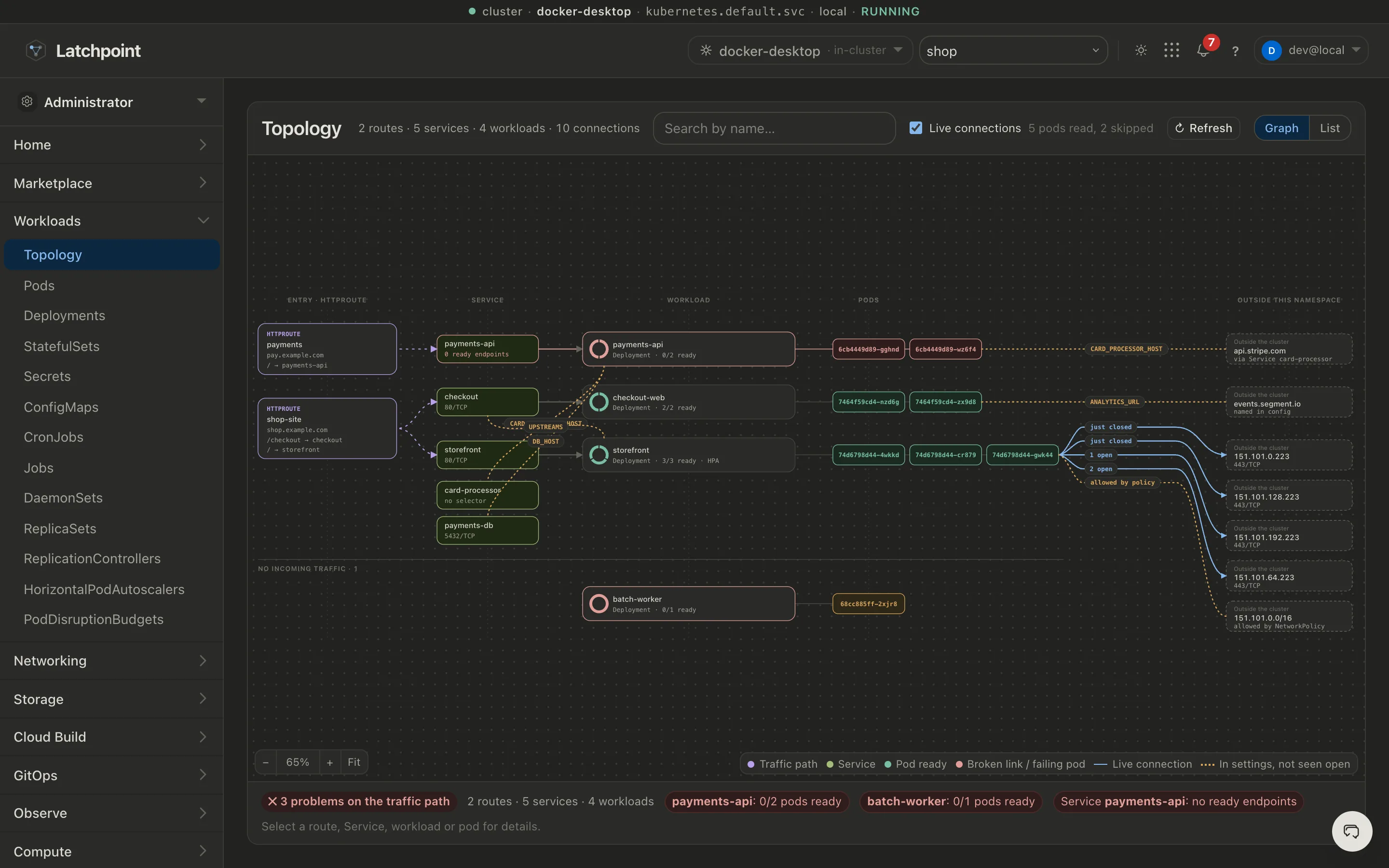Select the payments HTTPRoute node
The image size is (1389, 868).
pyautogui.click(x=327, y=349)
